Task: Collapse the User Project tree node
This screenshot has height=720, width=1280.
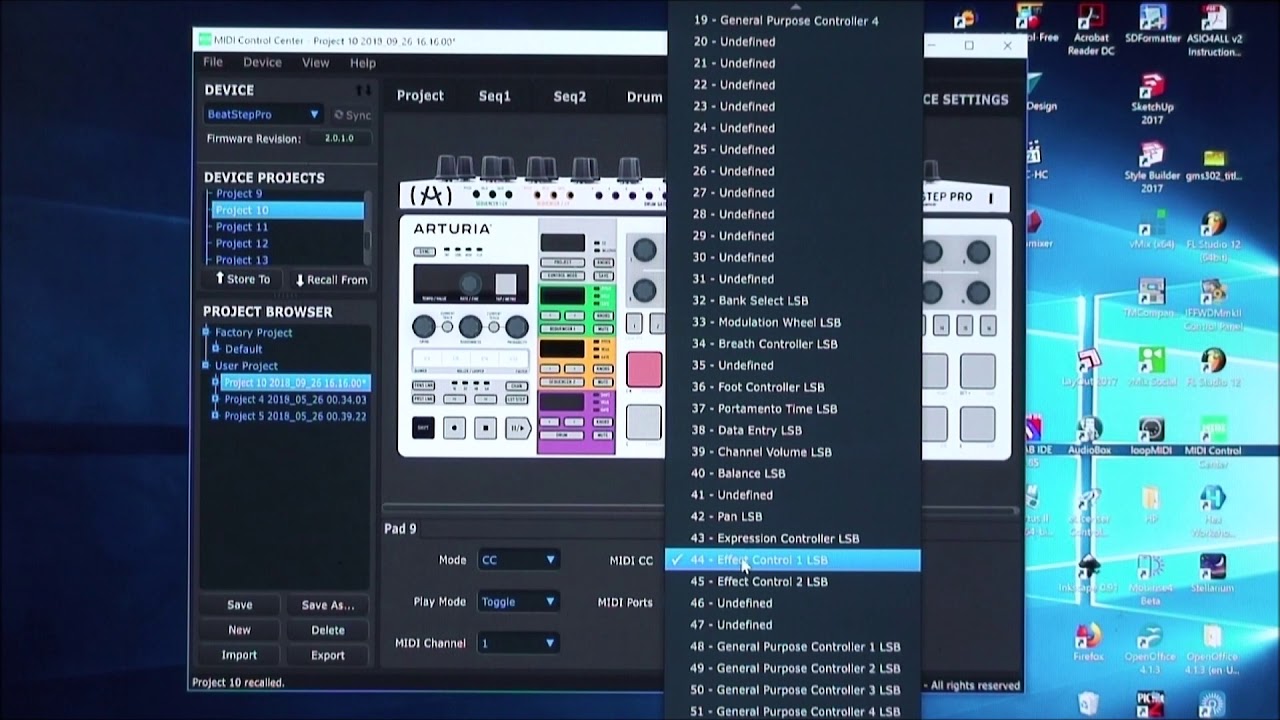Action: 207,366
